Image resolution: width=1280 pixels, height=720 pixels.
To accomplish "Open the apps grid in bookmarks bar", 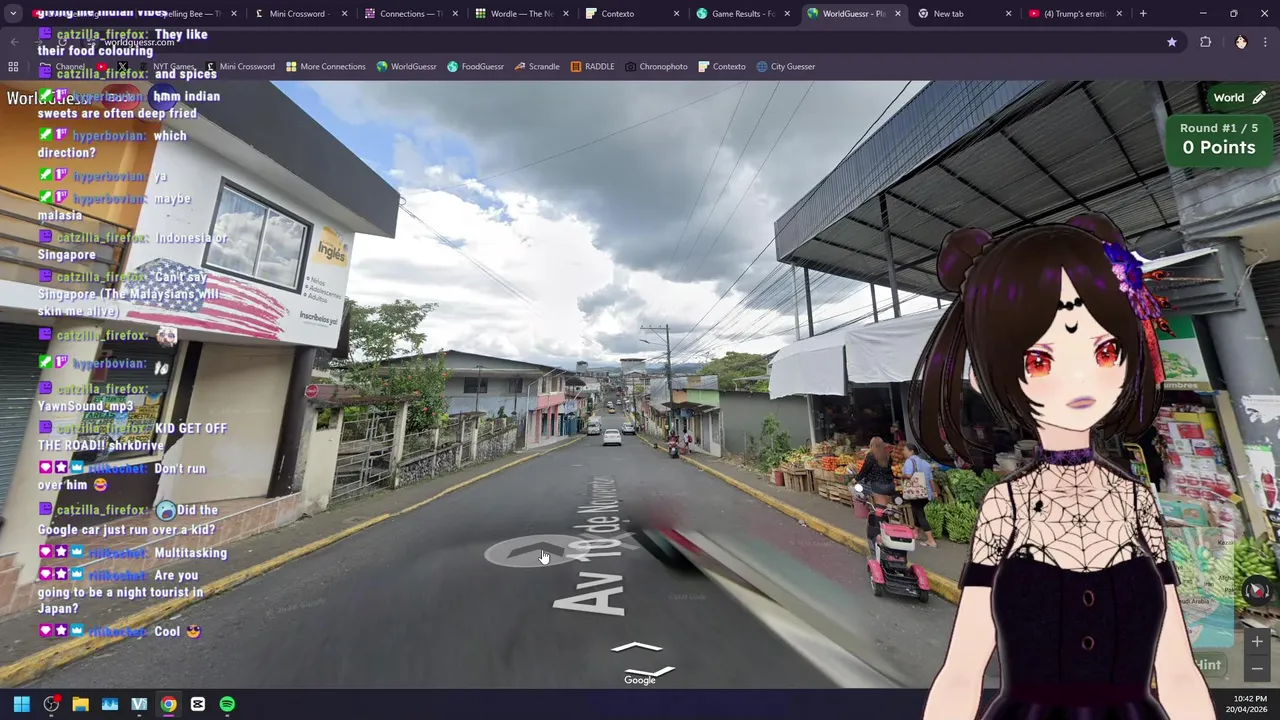I will click(13, 67).
